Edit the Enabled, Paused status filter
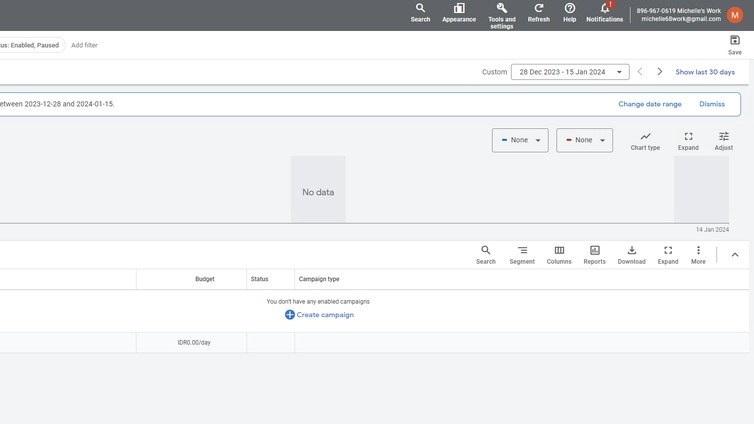The image size is (754, 424). pos(32,45)
